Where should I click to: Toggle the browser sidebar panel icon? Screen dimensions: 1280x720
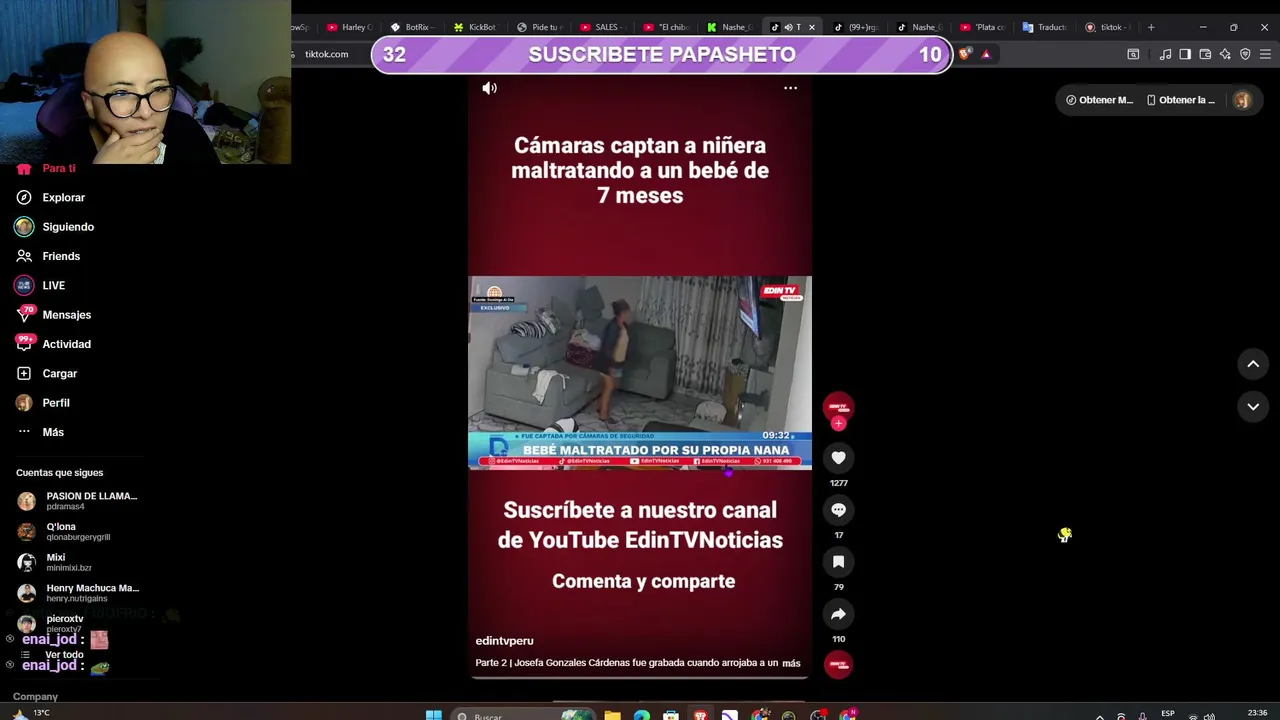1185,54
